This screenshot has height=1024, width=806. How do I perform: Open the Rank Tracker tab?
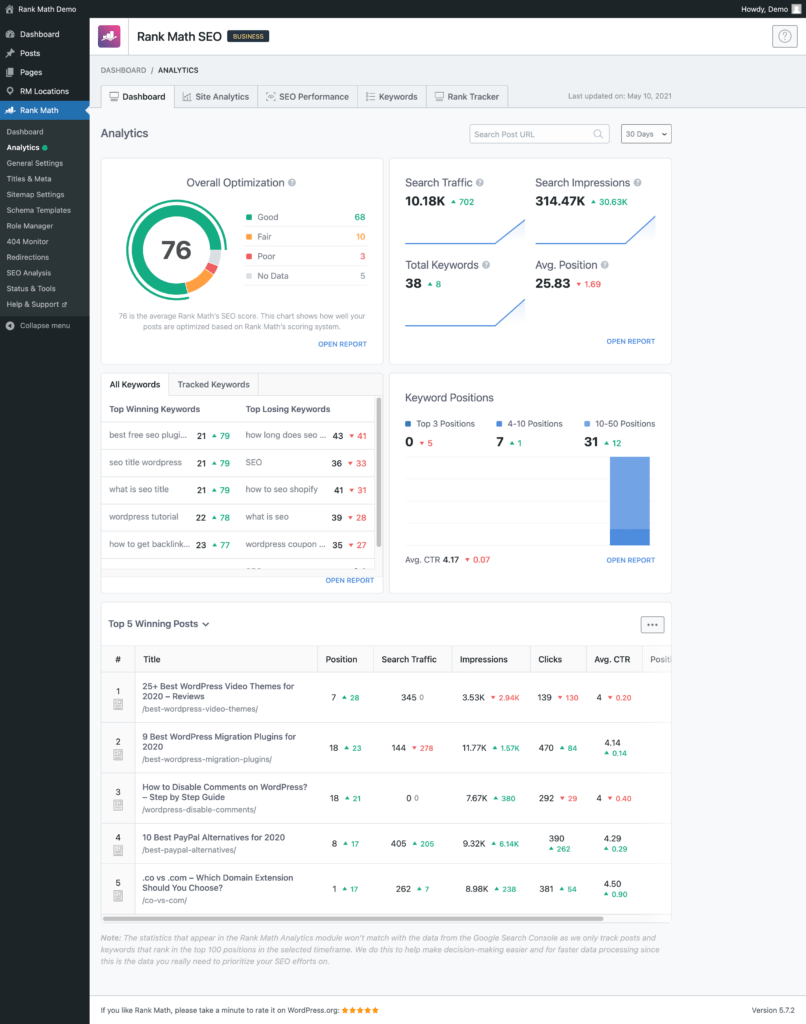467,97
